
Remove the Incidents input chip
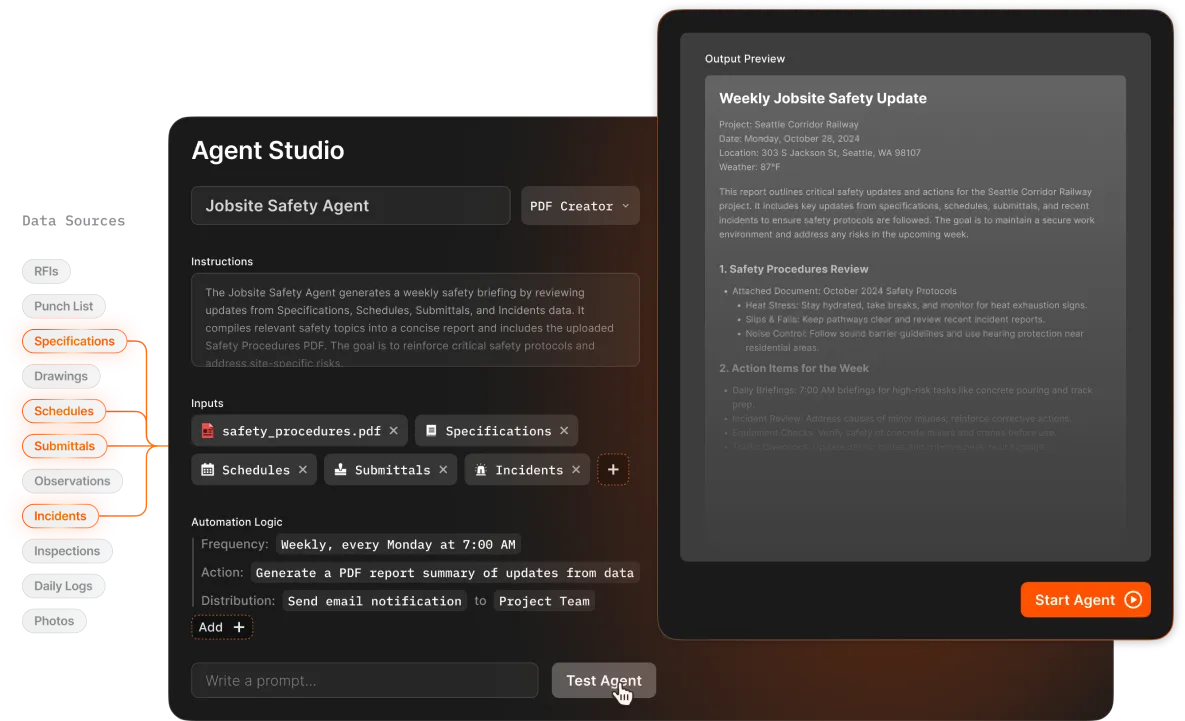point(576,470)
